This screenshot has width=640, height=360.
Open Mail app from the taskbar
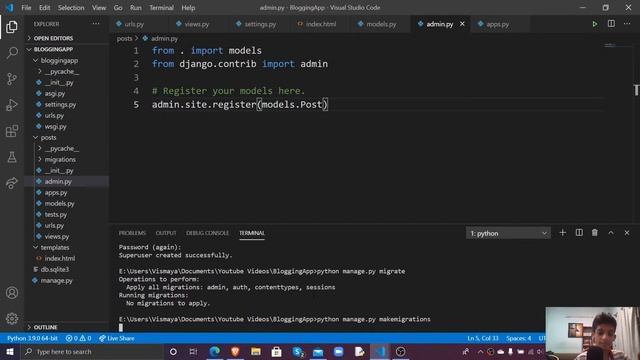point(318,351)
